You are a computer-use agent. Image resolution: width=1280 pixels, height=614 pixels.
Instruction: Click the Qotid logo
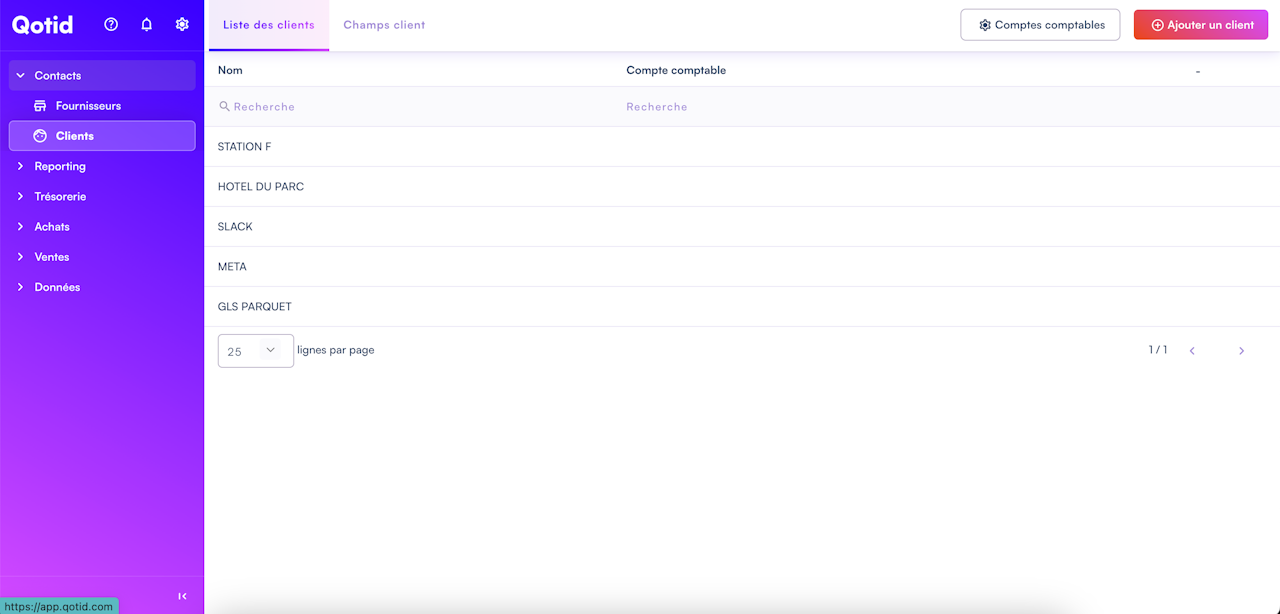click(x=42, y=25)
